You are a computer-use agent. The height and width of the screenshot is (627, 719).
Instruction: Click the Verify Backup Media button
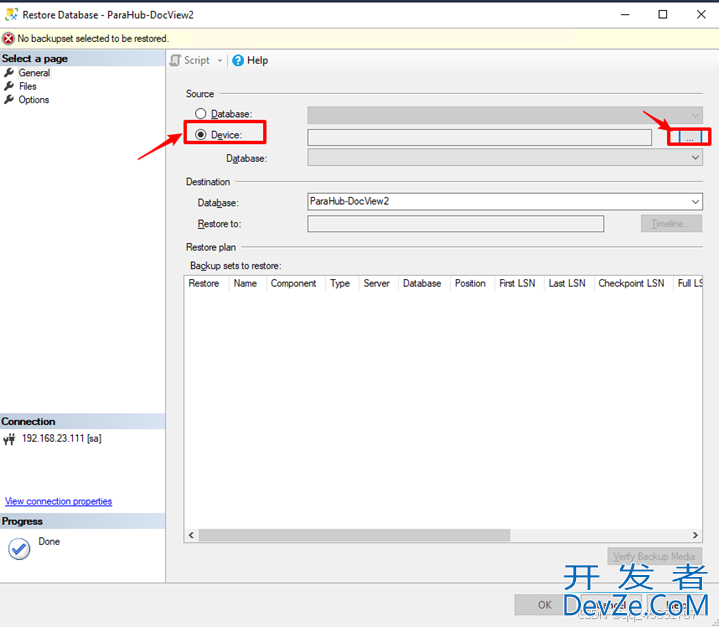[x=654, y=556]
